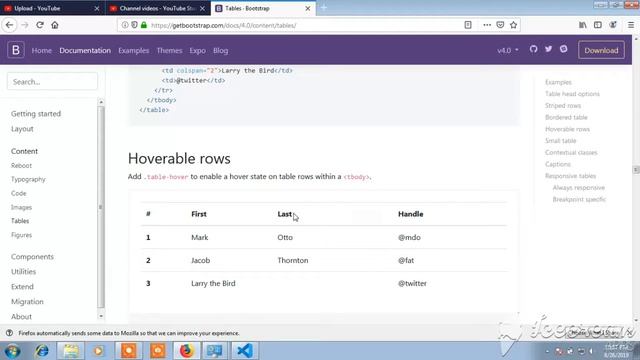Reload the page with the refresh icon
The height and width of the screenshot is (360, 640).
[x=40, y=25]
